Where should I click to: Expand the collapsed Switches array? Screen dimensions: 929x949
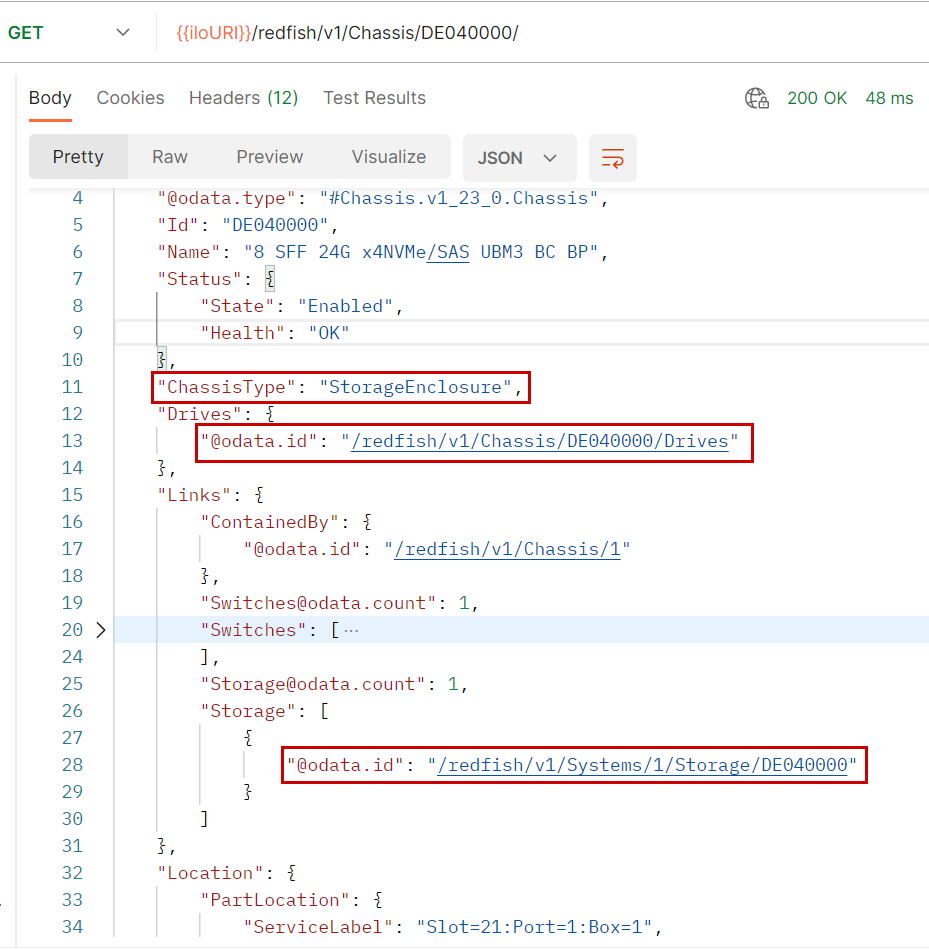point(100,630)
